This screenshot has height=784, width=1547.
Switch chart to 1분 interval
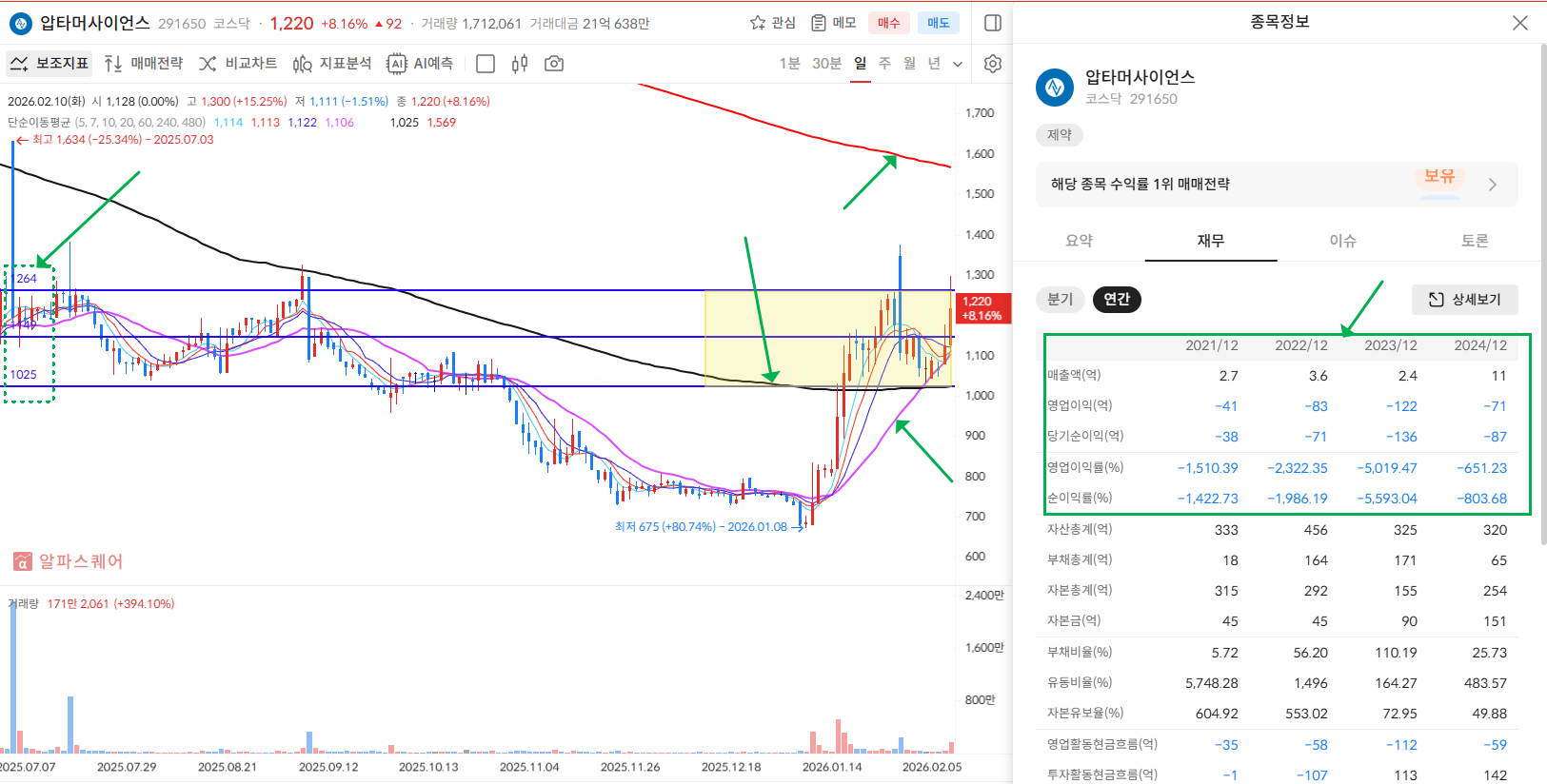tap(789, 63)
